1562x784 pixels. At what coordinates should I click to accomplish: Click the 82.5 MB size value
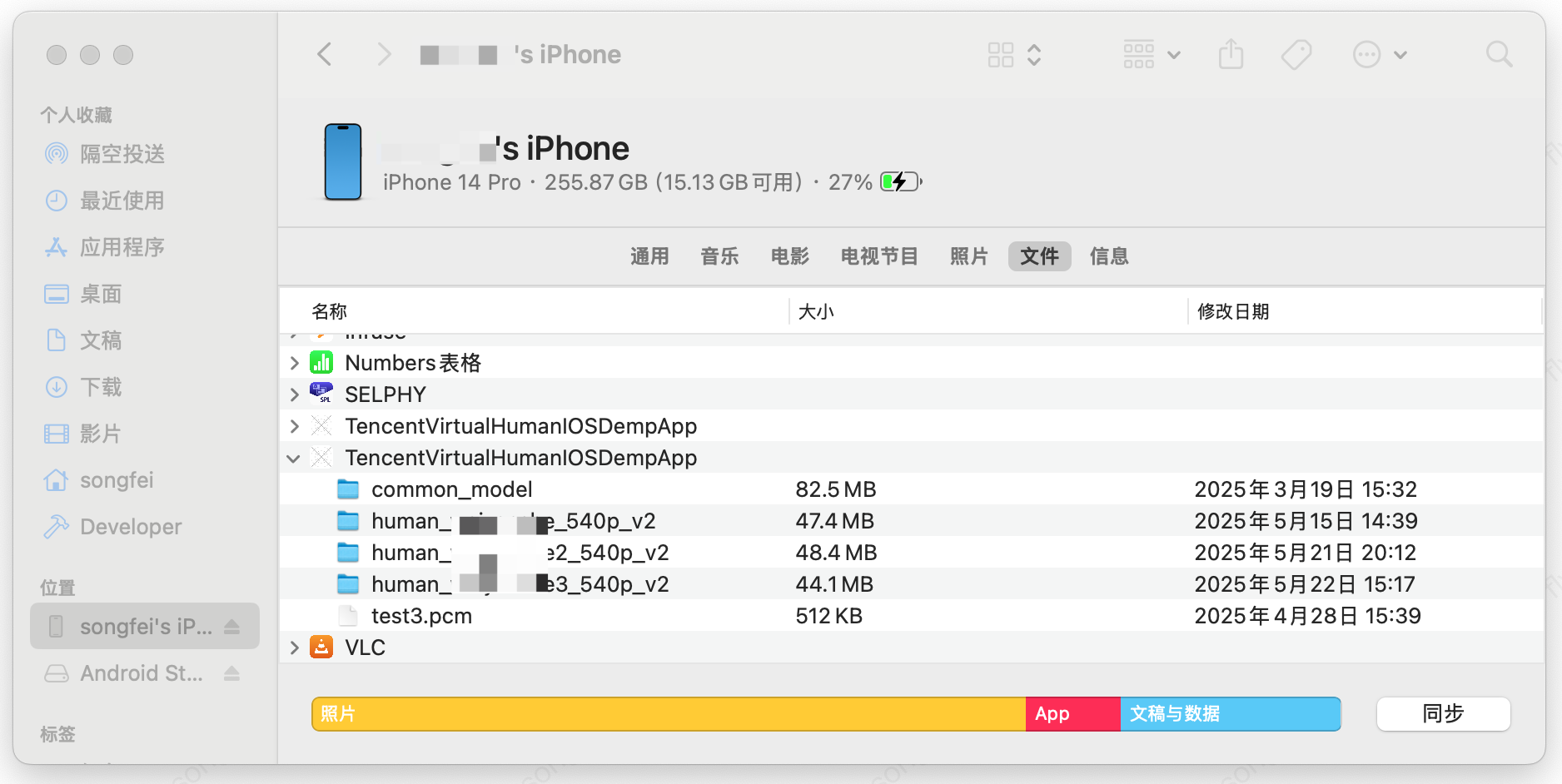point(836,489)
